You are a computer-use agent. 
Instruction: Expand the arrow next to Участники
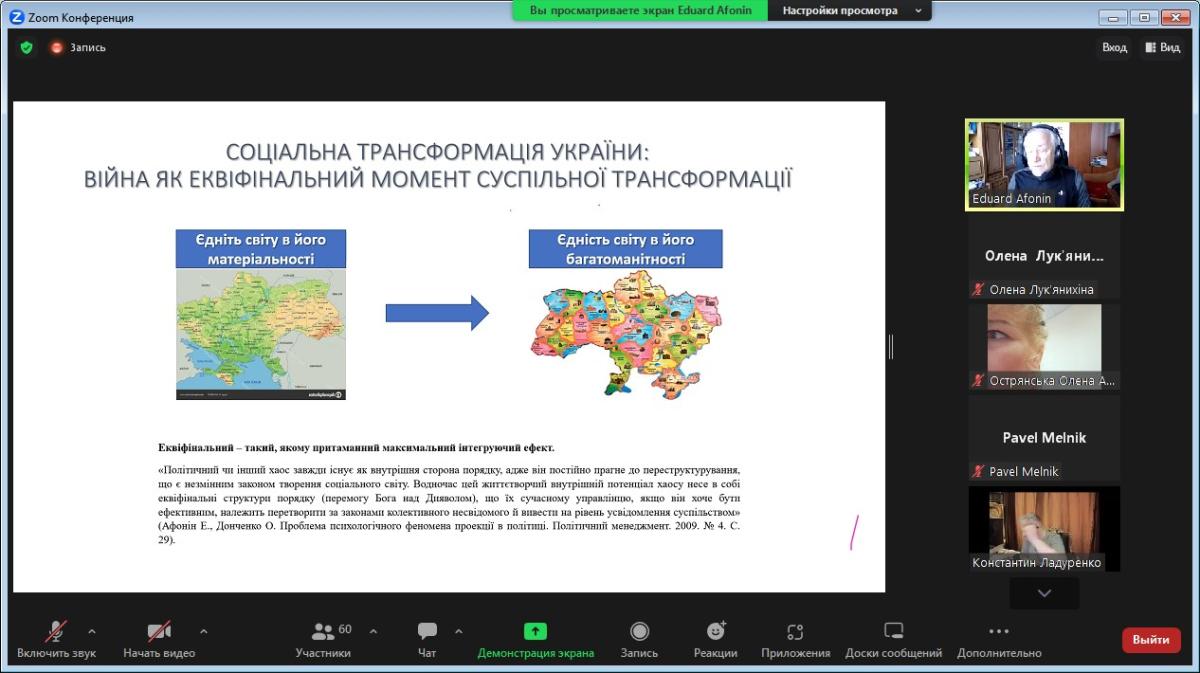pyautogui.click(x=374, y=631)
